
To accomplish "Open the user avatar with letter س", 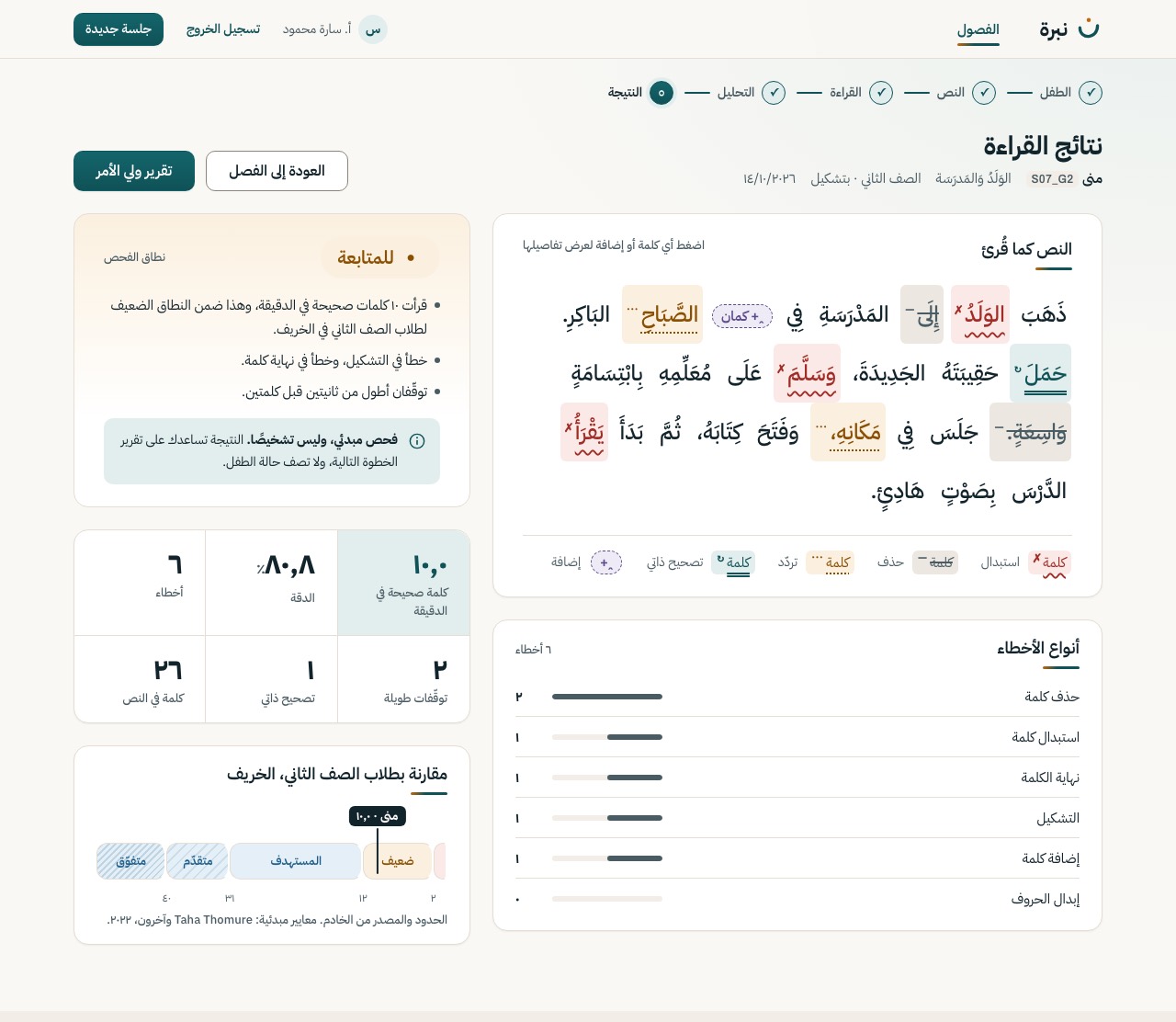I will (x=373, y=29).
